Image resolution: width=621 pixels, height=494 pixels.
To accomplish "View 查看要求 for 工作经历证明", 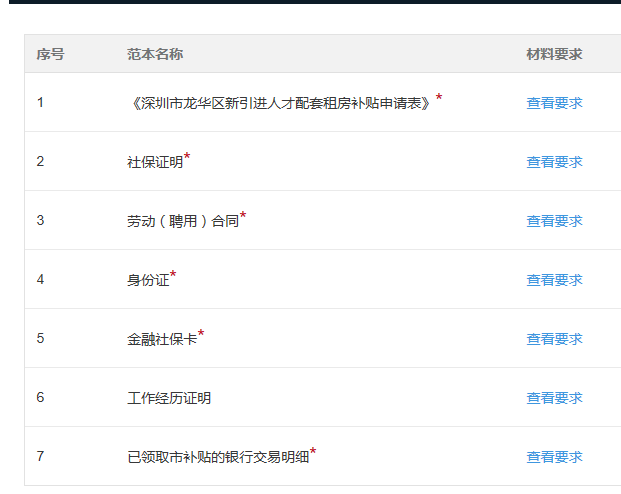I will click(x=554, y=398).
